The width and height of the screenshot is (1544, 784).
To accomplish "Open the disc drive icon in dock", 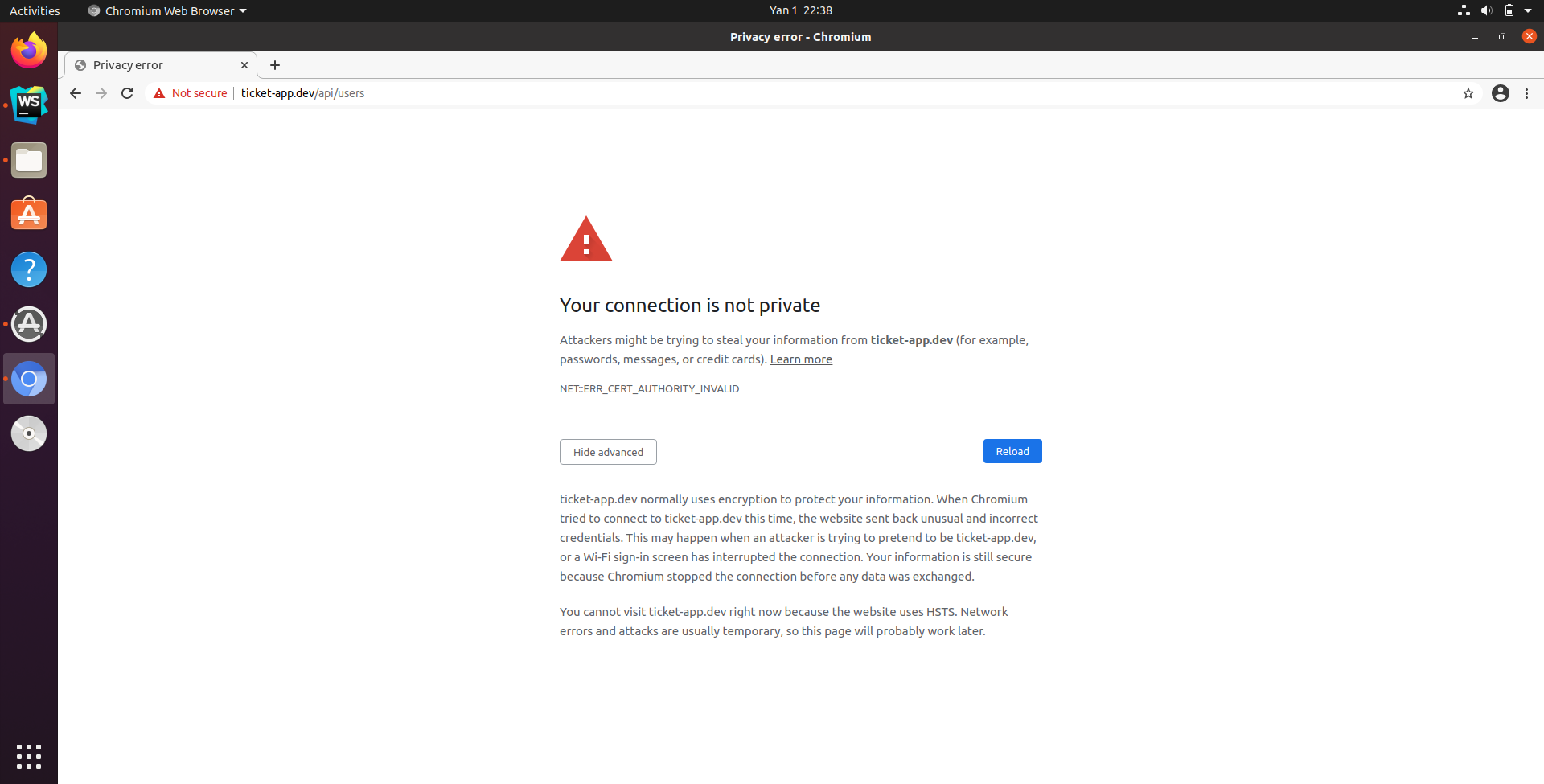I will (x=29, y=433).
